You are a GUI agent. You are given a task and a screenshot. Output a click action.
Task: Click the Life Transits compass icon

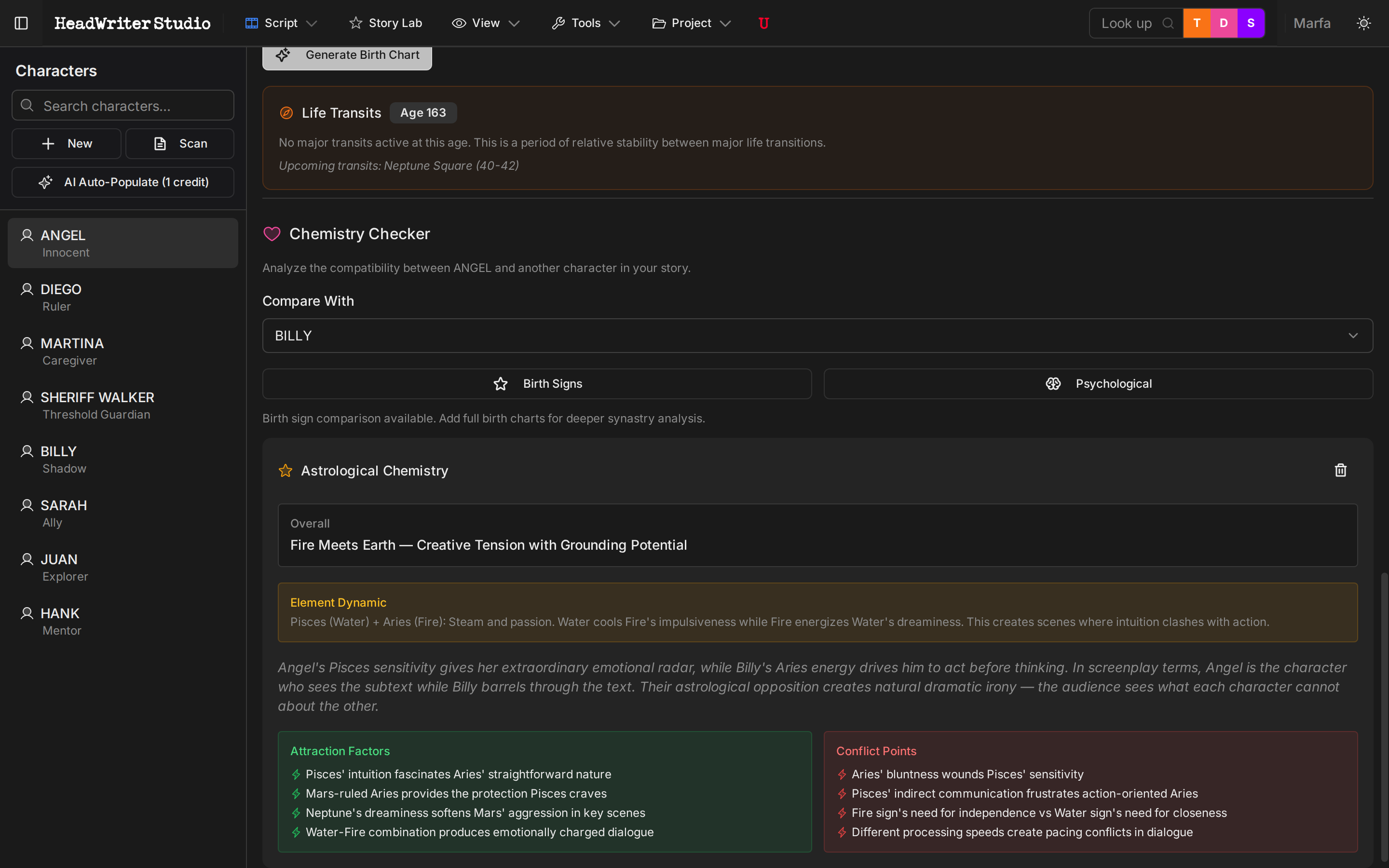point(286,113)
